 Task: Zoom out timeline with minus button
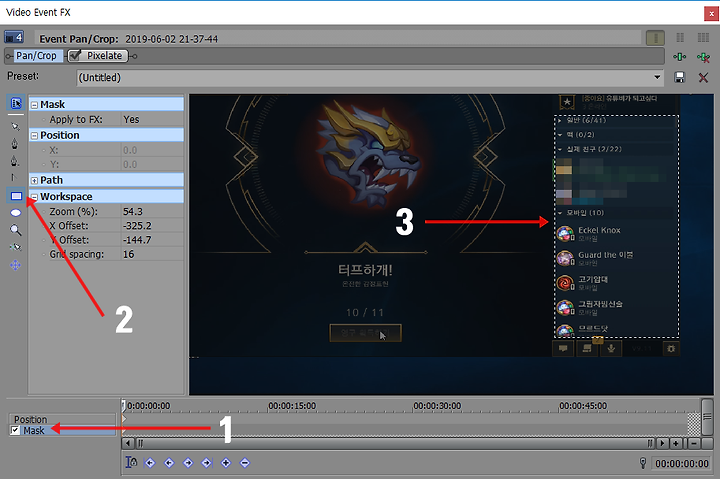(x=694, y=443)
